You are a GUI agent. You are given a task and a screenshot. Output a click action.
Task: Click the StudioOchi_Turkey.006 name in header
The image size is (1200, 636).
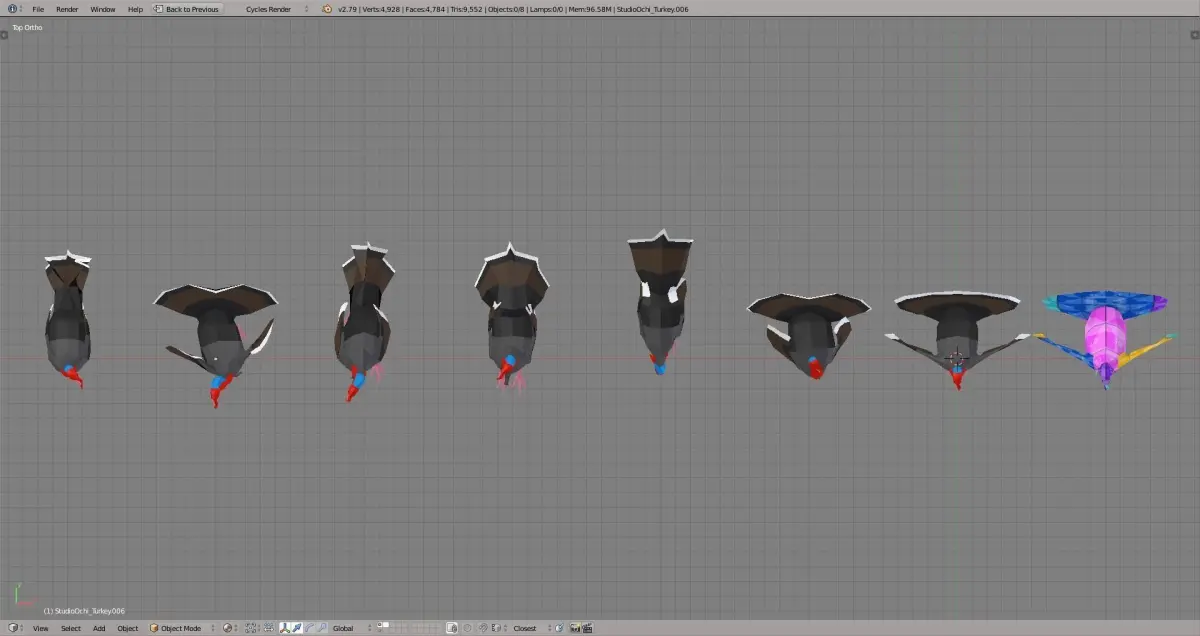(651, 9)
